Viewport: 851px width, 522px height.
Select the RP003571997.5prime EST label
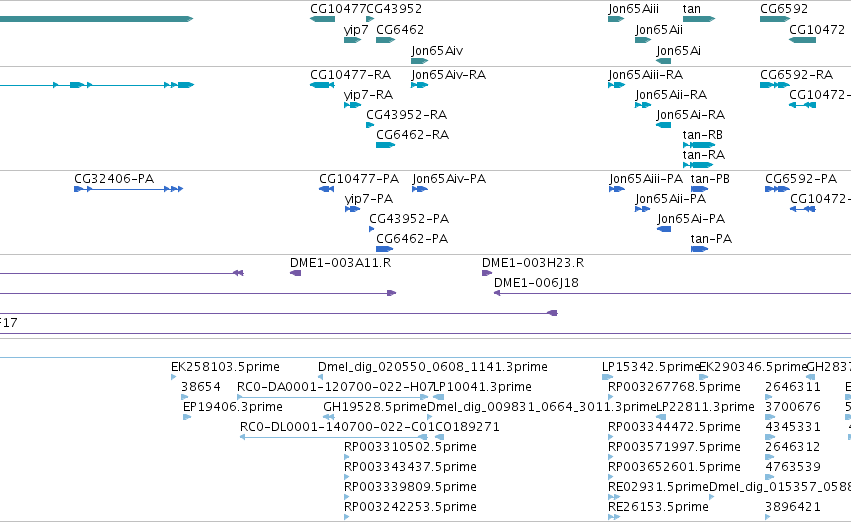674,447
